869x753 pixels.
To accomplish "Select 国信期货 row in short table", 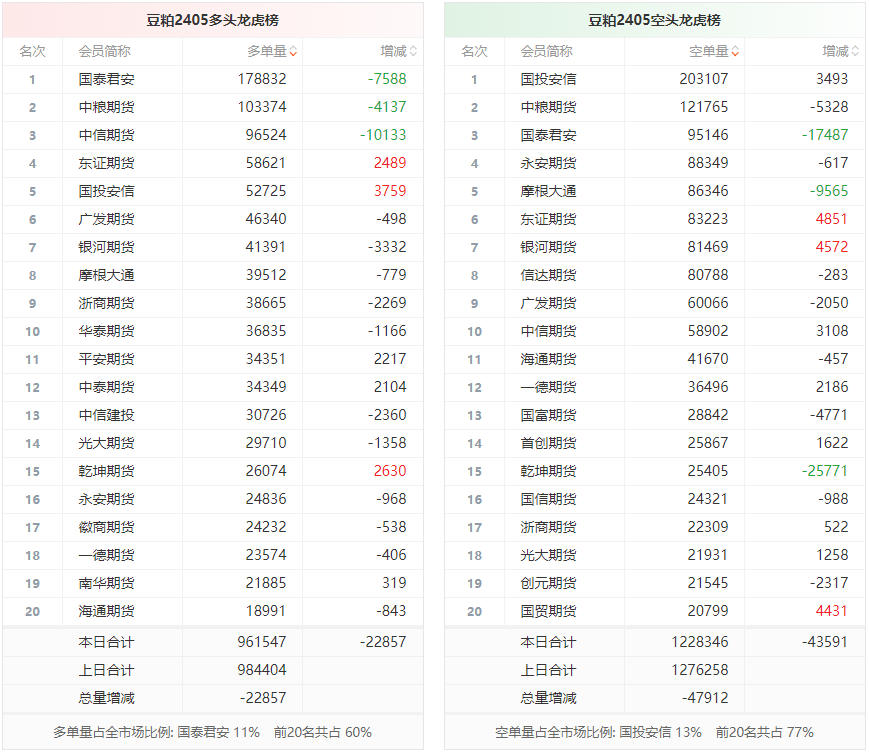I will coord(655,499).
